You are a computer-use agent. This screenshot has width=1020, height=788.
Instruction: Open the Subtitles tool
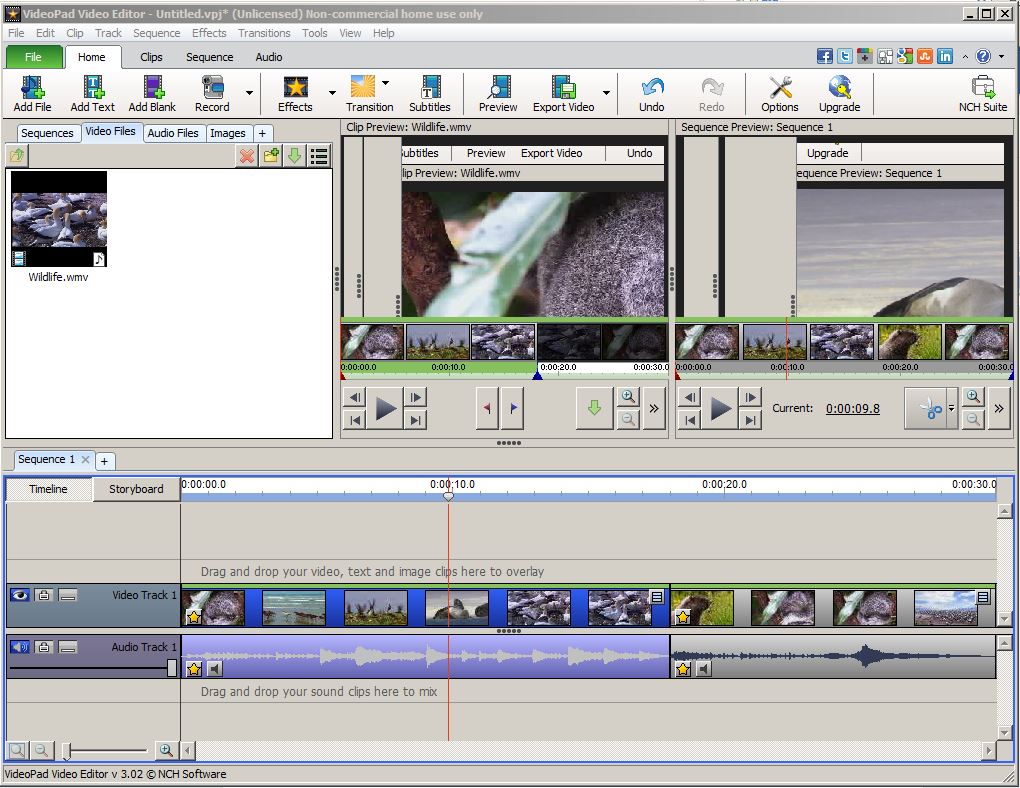(x=429, y=94)
